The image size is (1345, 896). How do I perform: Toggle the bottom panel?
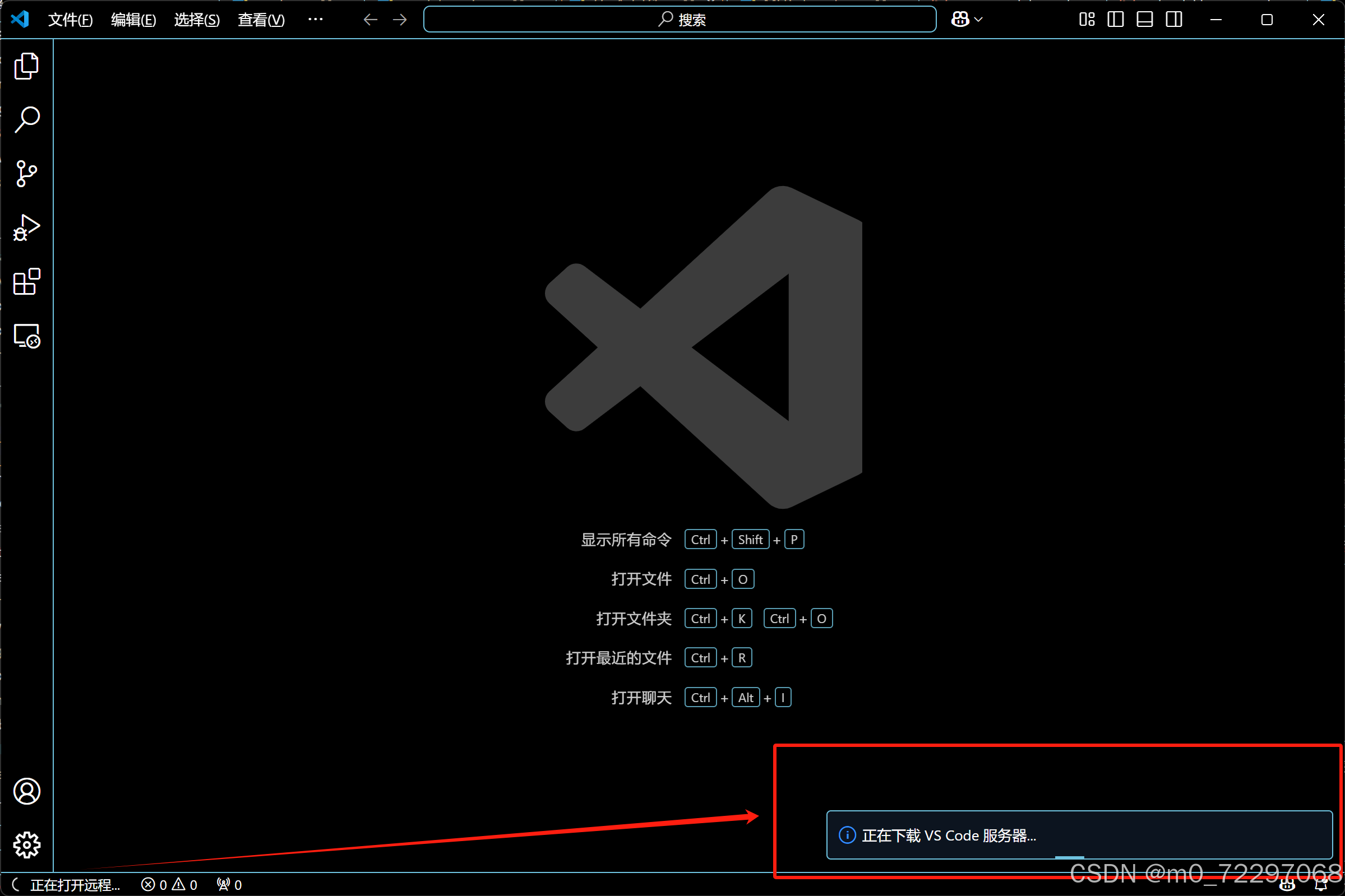1144,20
